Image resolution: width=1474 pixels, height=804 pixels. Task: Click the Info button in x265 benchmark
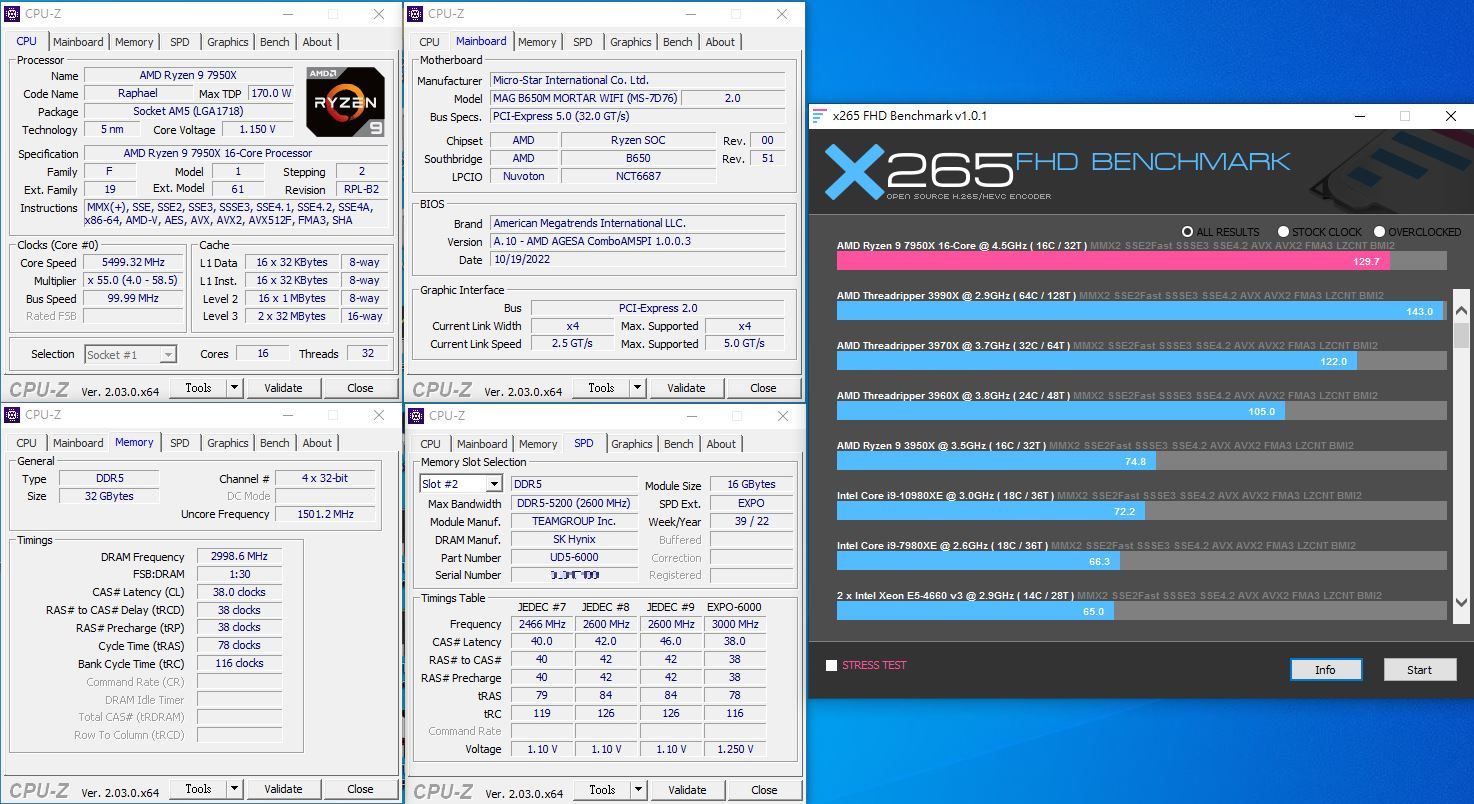(1325, 670)
